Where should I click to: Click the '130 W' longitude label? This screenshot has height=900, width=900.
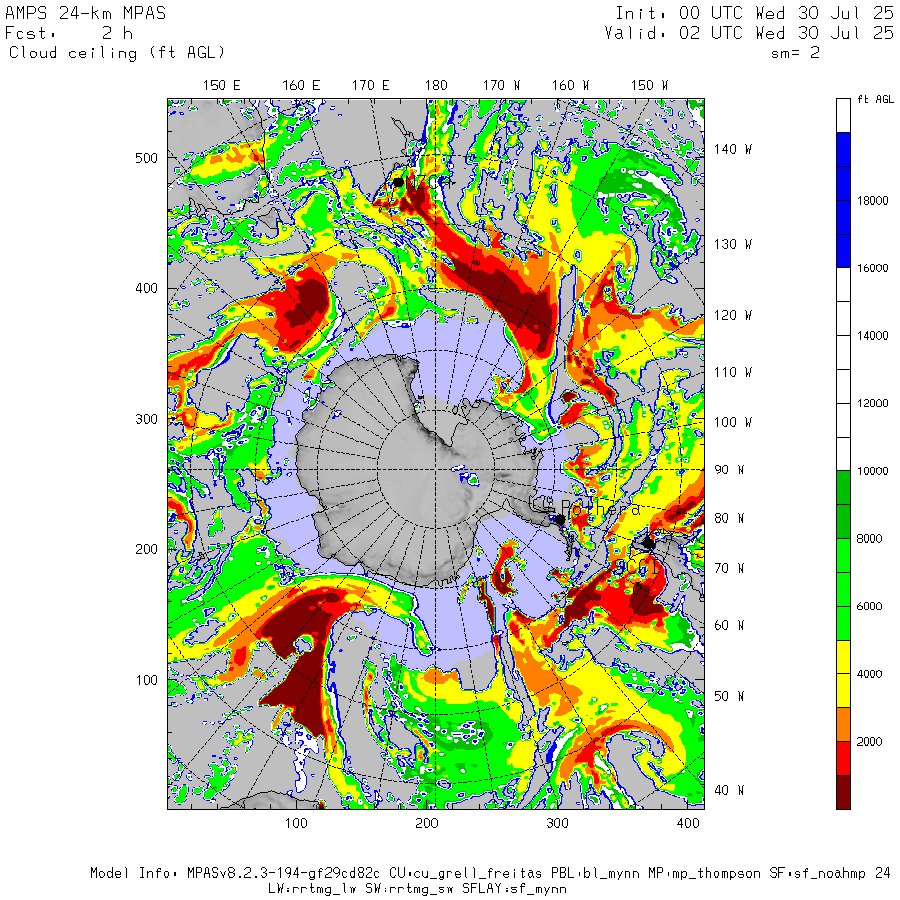pyautogui.click(x=733, y=244)
